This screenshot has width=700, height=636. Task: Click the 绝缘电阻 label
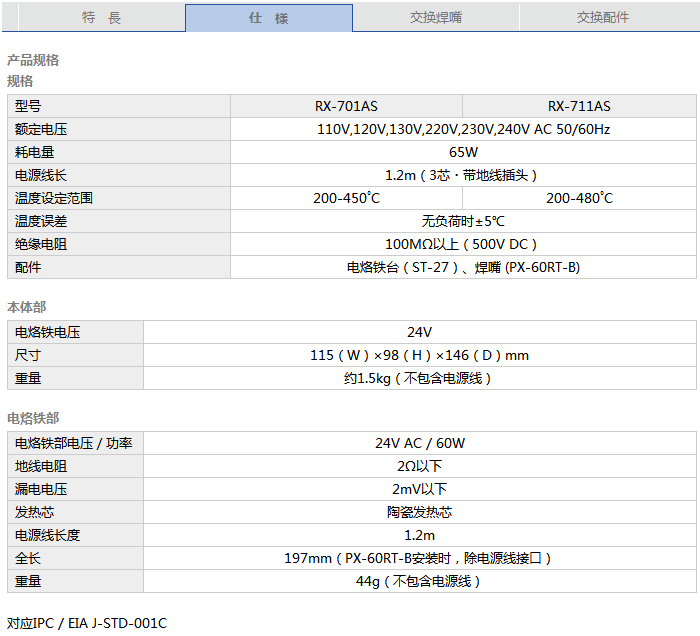[119, 244]
